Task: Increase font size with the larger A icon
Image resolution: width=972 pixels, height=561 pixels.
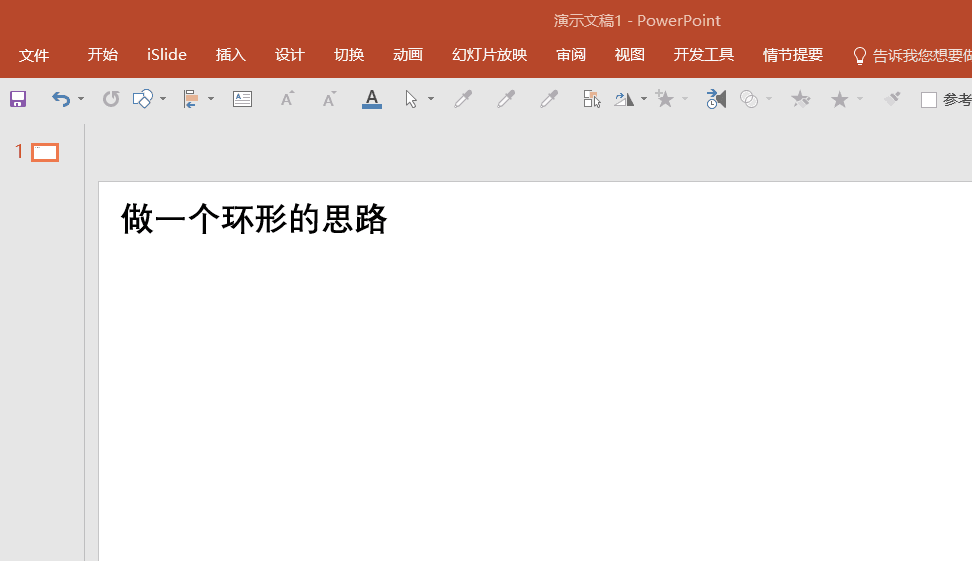Action: click(287, 99)
